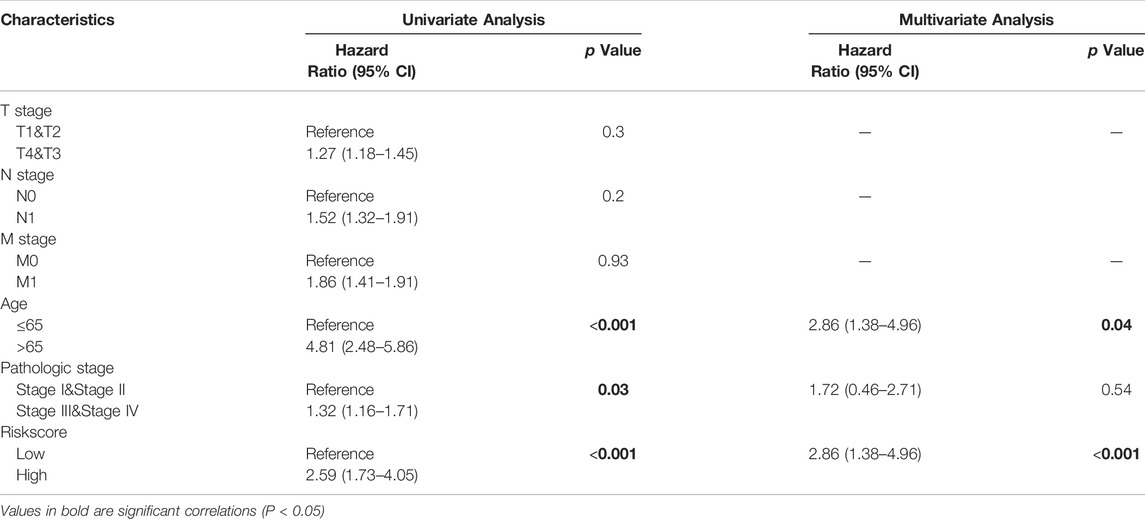This screenshot has height=519, width=1145.
Task: Click multivariate hazard ratio 1.72 (0.46–2.71)
Action: tap(865, 390)
